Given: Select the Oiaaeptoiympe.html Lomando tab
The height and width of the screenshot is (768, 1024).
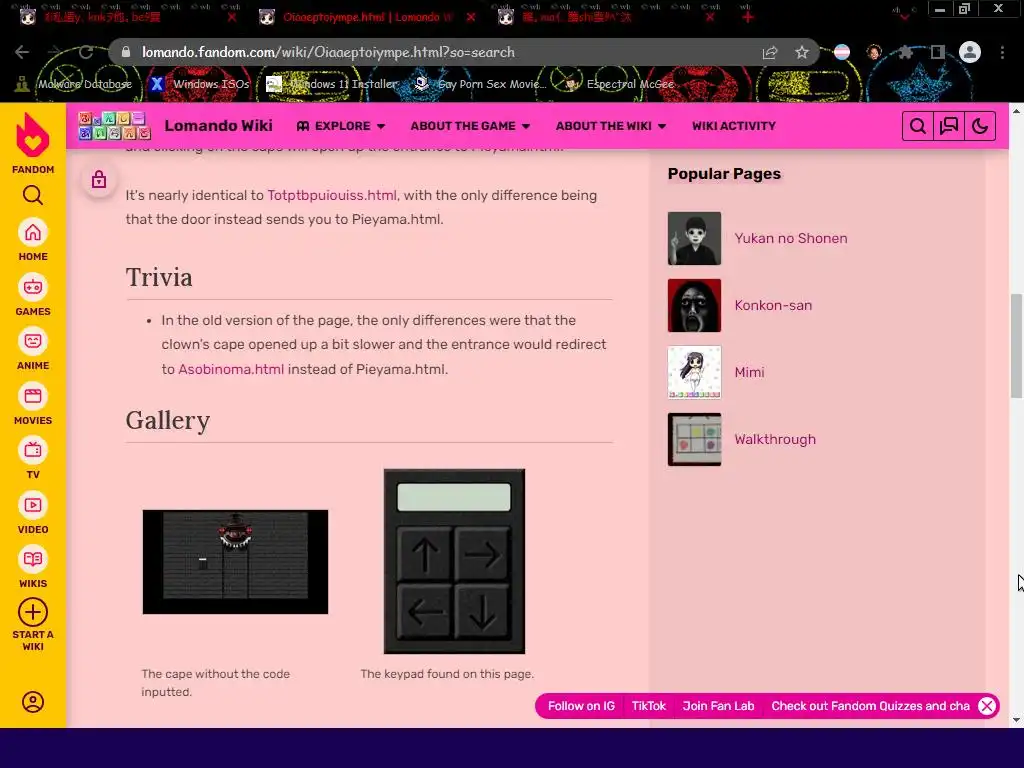Looking at the screenshot, I should point(367,17).
